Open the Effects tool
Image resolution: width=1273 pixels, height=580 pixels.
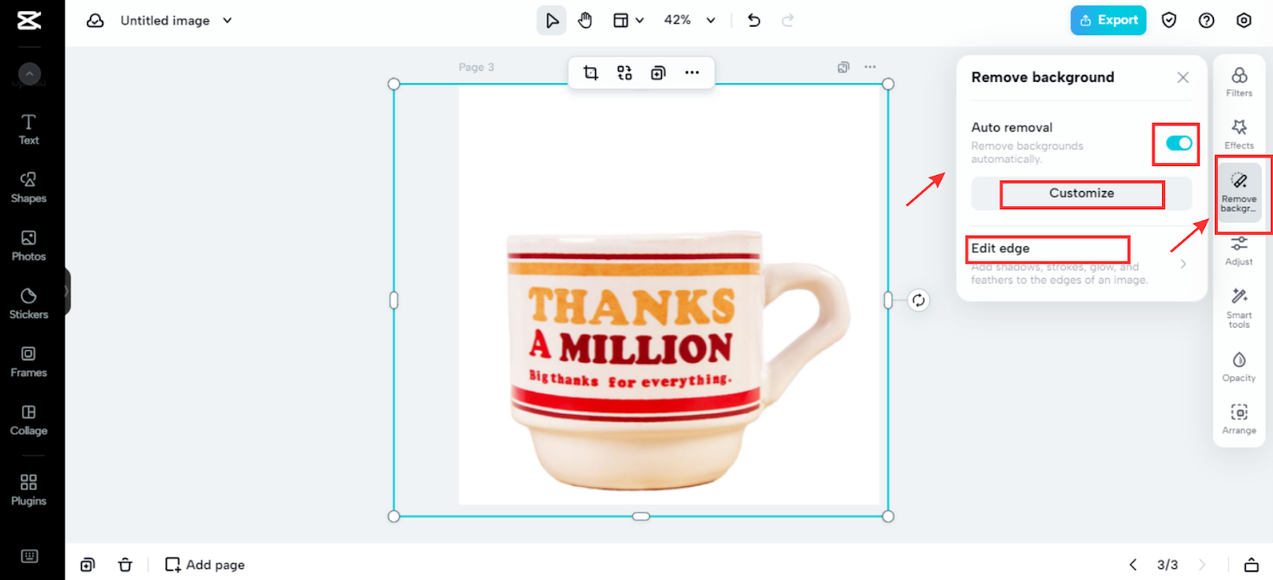[x=1239, y=134]
